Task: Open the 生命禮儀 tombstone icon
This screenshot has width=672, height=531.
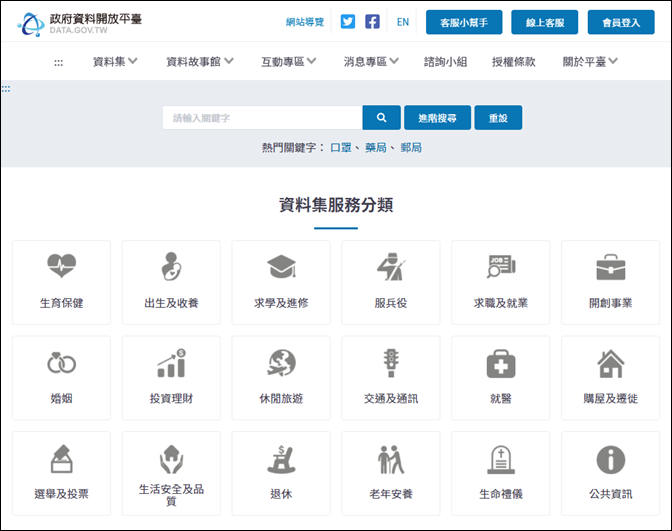Action: (501, 459)
